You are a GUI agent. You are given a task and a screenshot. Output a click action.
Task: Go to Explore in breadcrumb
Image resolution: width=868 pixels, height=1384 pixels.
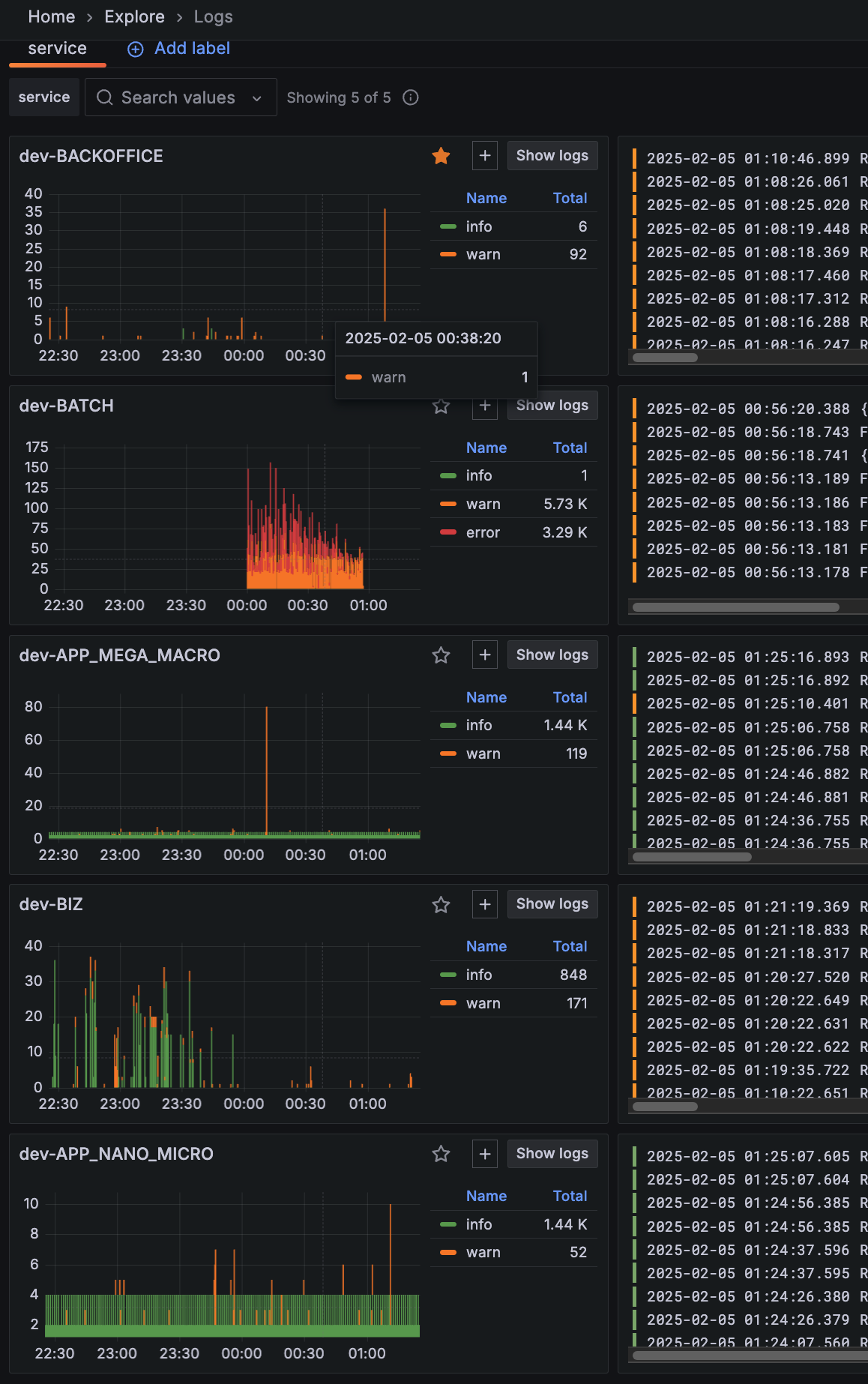pyautogui.click(x=135, y=16)
